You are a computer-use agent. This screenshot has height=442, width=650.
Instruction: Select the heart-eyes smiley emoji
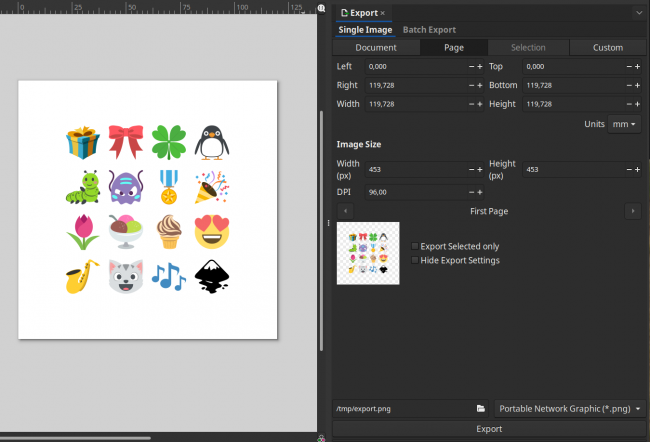click(212, 232)
